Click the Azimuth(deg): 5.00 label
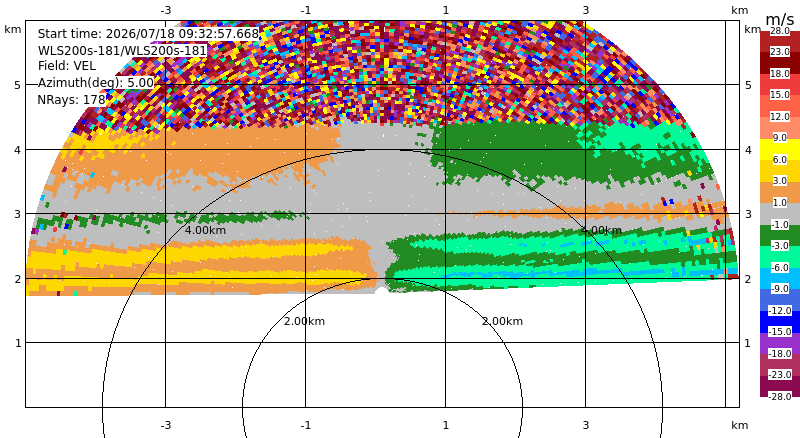The width and height of the screenshot is (800, 438). (x=96, y=83)
